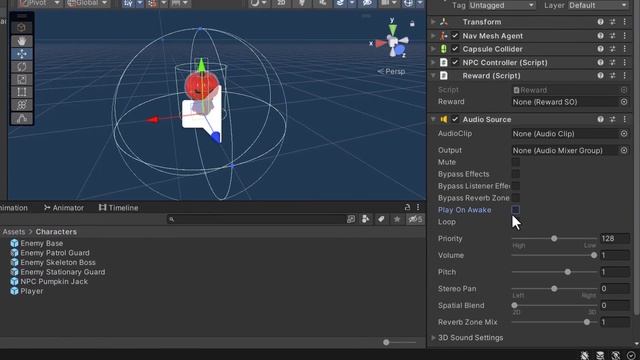The width and height of the screenshot is (640, 360).
Task: Disable the Nav Mesh Agent component checkbox
Action: (x=455, y=36)
